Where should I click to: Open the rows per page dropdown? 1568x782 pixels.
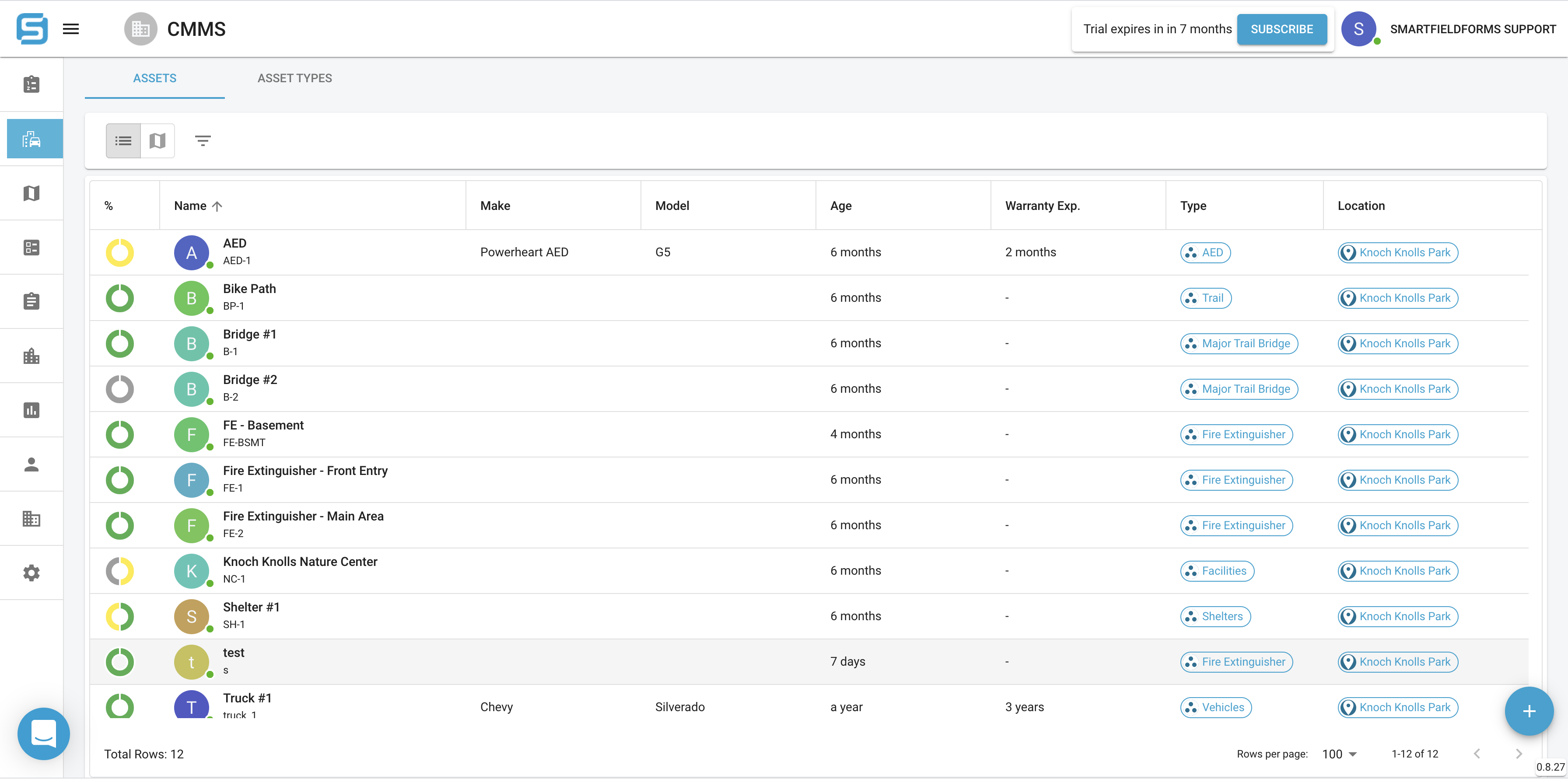[x=1339, y=754]
